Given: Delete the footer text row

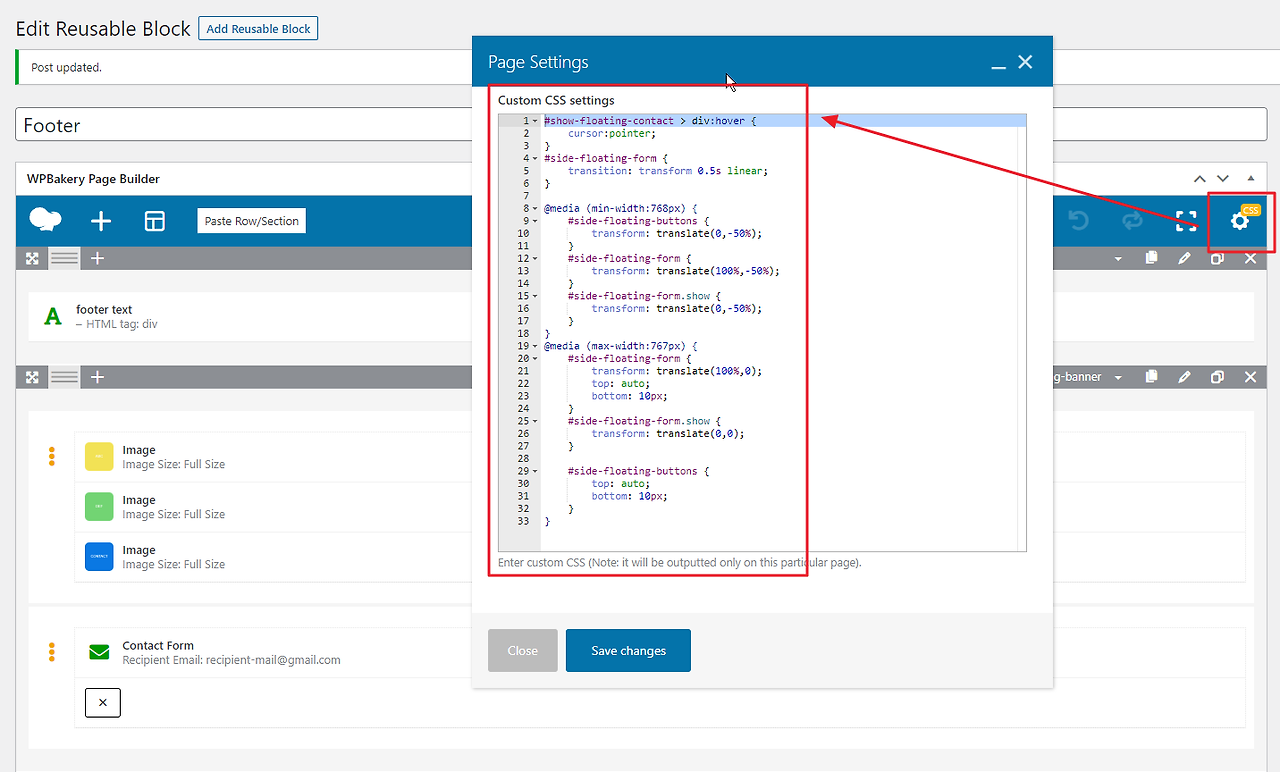Looking at the screenshot, I should [1250, 258].
